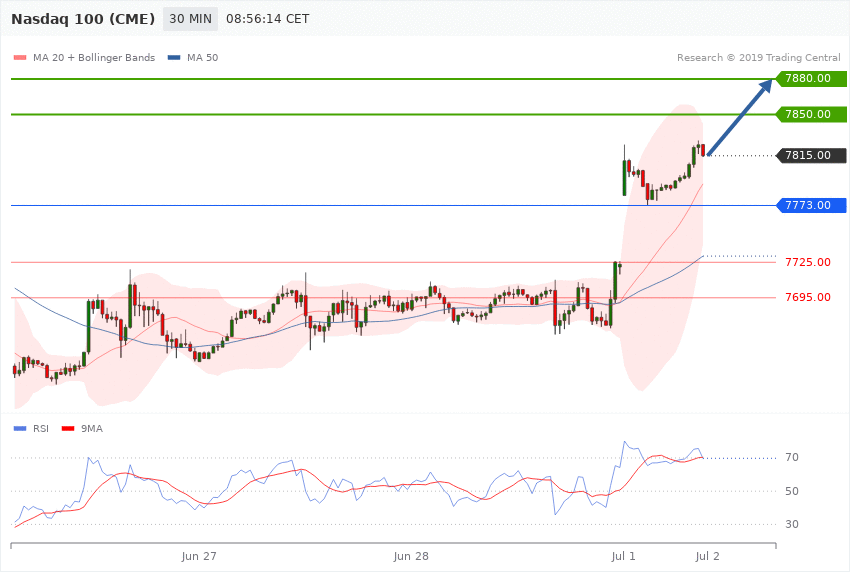
Task: Click the RSI 30 level label
Action: (x=791, y=524)
